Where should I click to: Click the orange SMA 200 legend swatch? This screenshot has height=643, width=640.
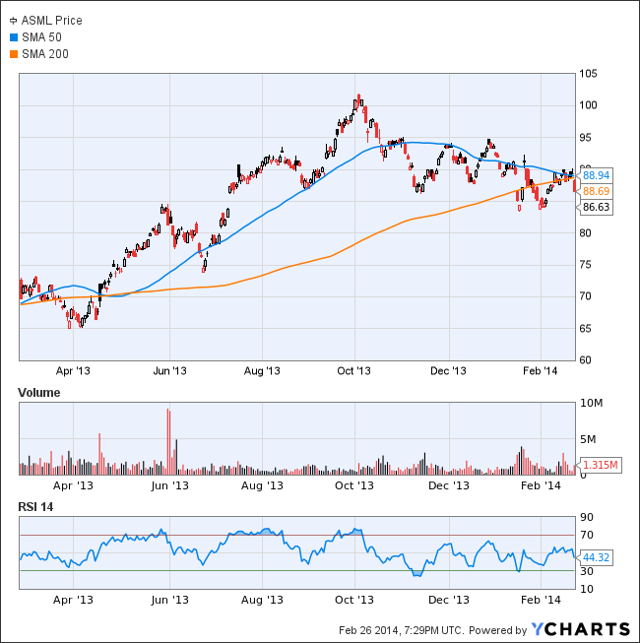[x=14, y=54]
